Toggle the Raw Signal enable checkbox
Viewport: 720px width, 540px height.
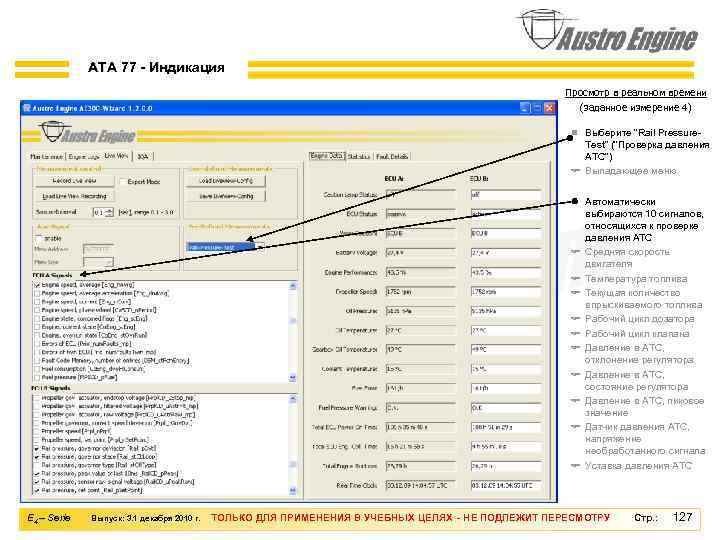point(39,239)
